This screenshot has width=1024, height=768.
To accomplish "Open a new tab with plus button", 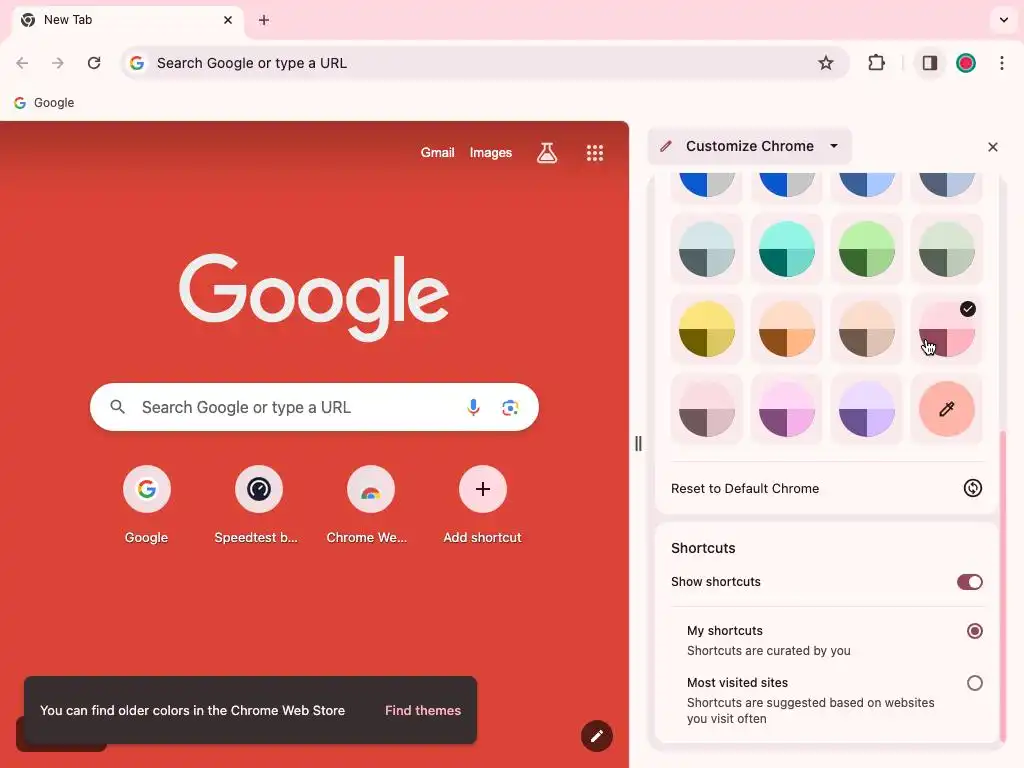I will pyautogui.click(x=264, y=20).
